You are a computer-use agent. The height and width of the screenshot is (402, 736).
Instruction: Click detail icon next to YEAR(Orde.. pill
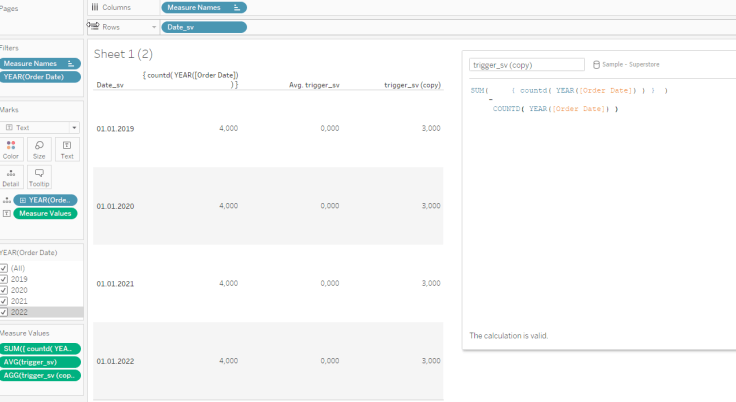pyautogui.click(x=7, y=200)
